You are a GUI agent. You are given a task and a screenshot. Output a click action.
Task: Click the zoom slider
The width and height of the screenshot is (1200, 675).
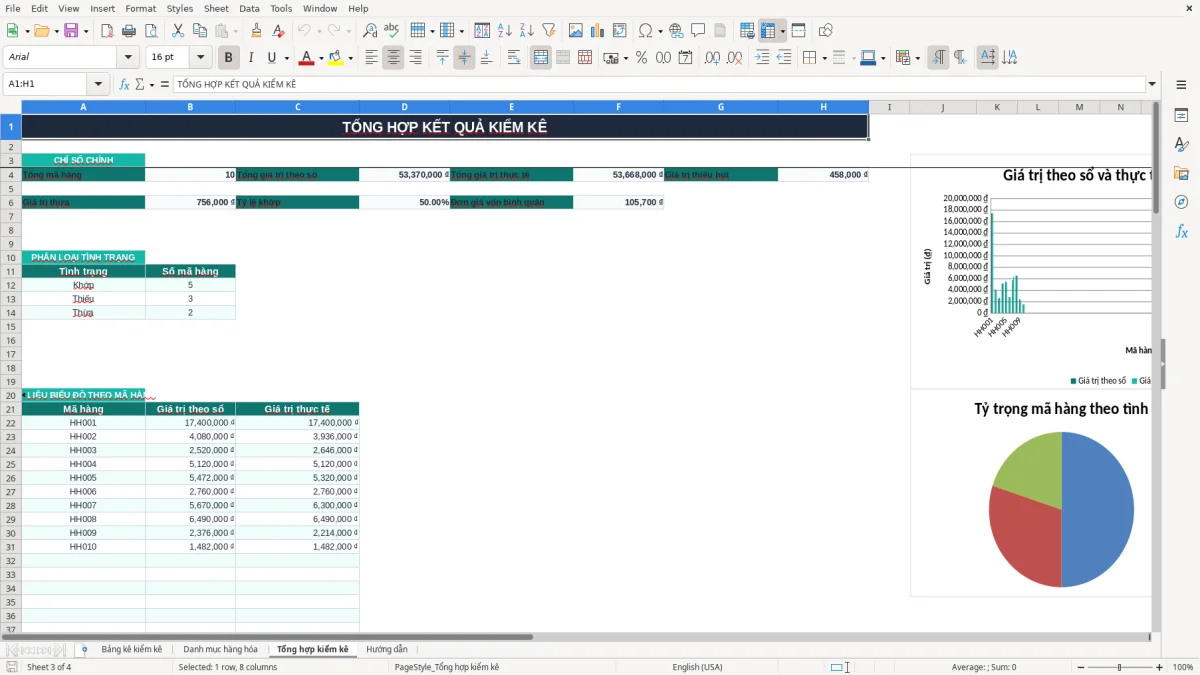[x=1120, y=667]
